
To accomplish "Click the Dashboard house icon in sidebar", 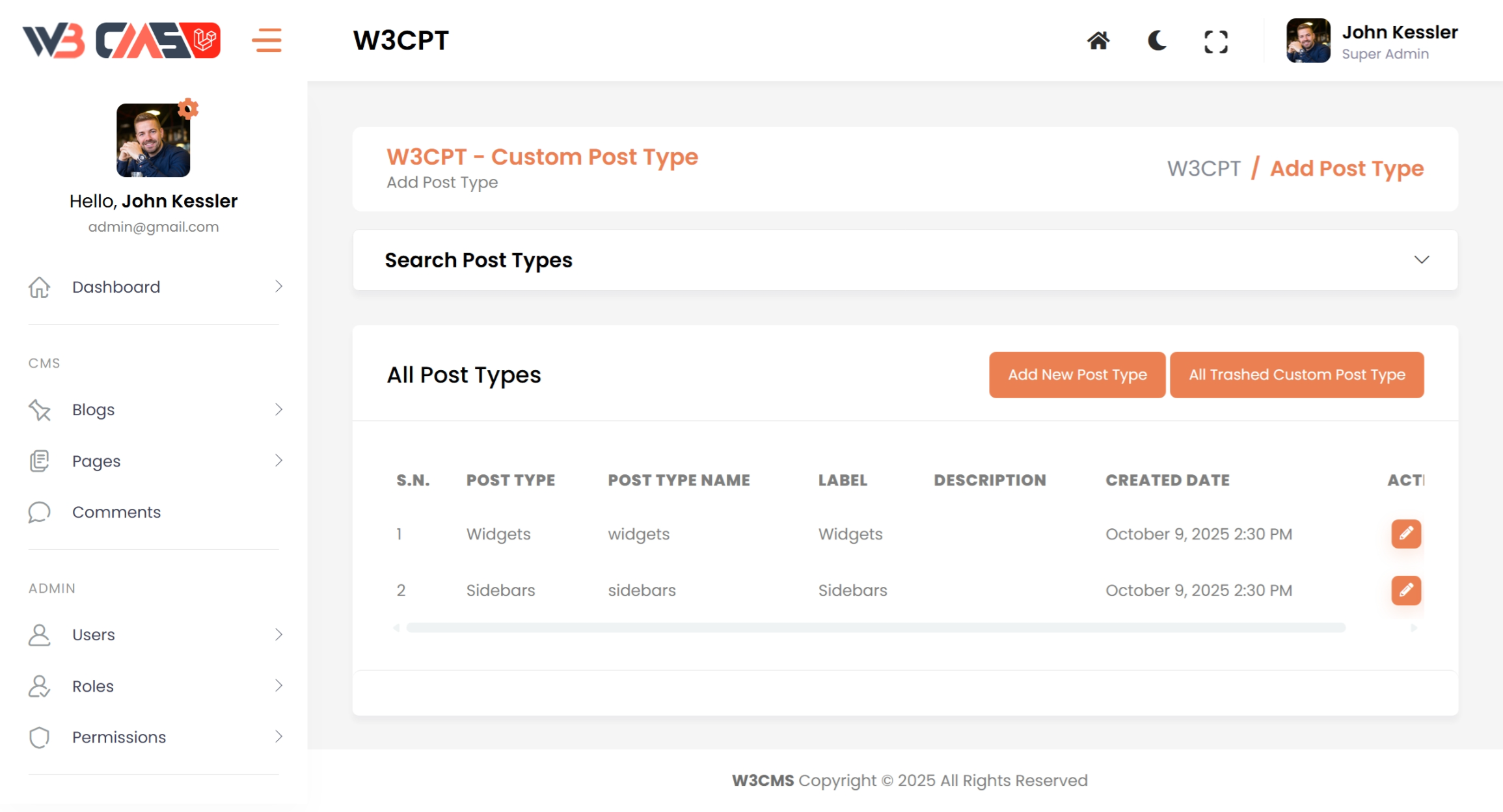I will tap(40, 287).
